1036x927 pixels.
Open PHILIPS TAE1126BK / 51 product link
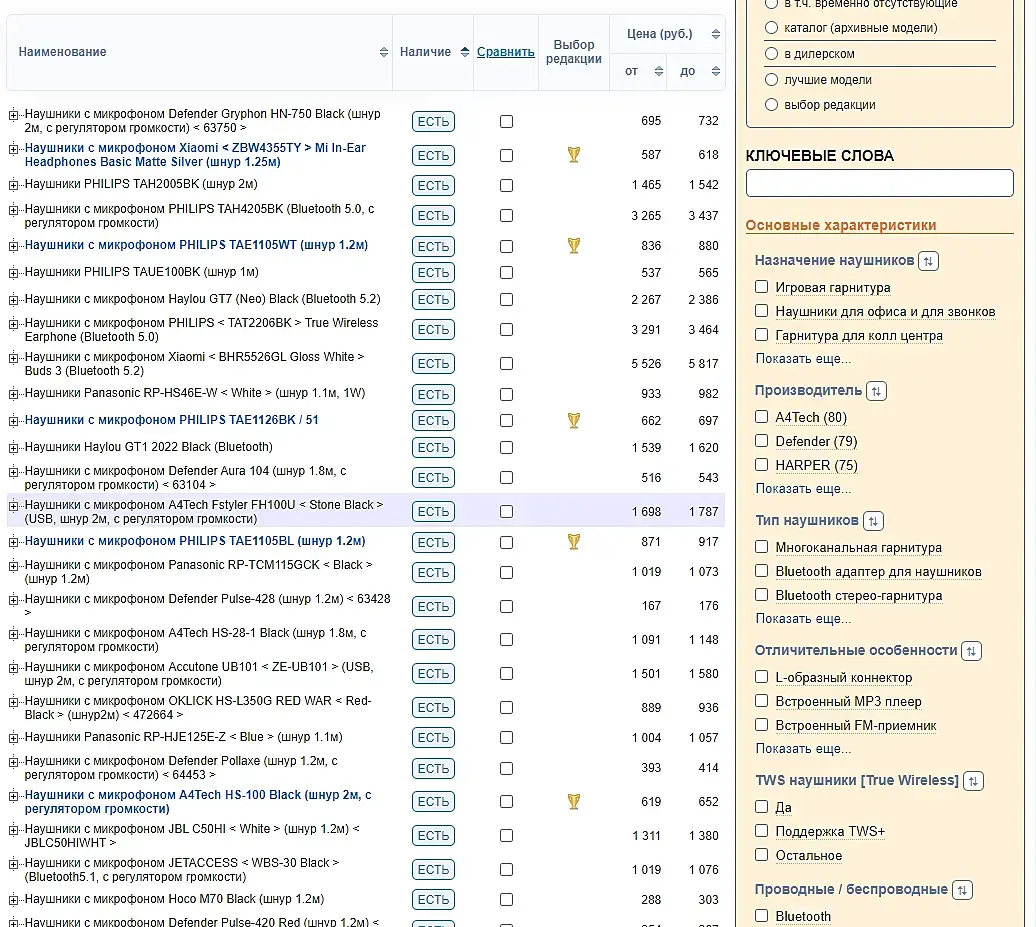pyautogui.click(x=171, y=420)
